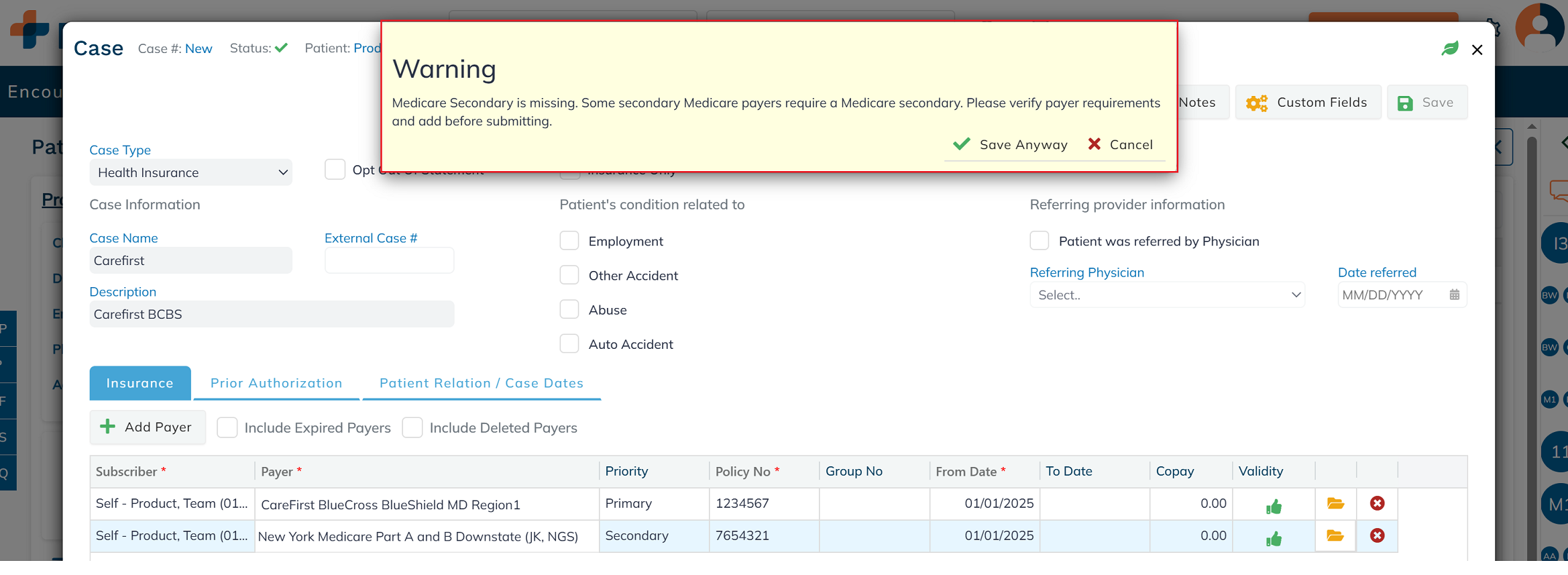The width and height of the screenshot is (1568, 575).
Task: Delete the CareFirst primary payer row
Action: (x=1377, y=504)
